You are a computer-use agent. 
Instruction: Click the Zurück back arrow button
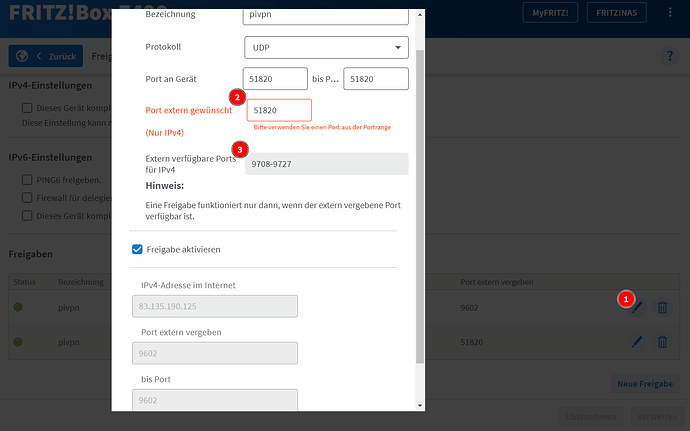[x=44, y=57]
